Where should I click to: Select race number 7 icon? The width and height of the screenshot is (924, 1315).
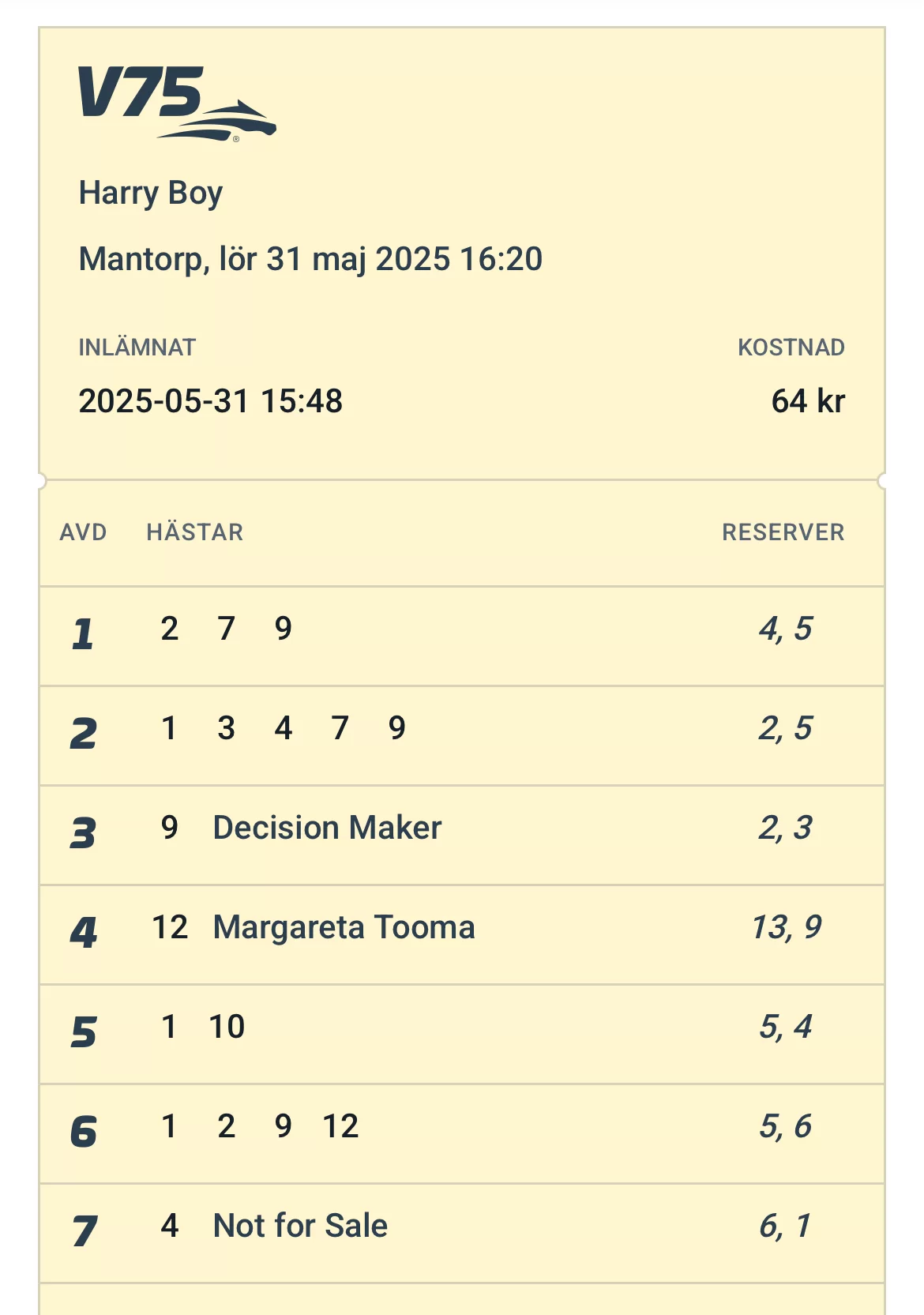point(83,1230)
